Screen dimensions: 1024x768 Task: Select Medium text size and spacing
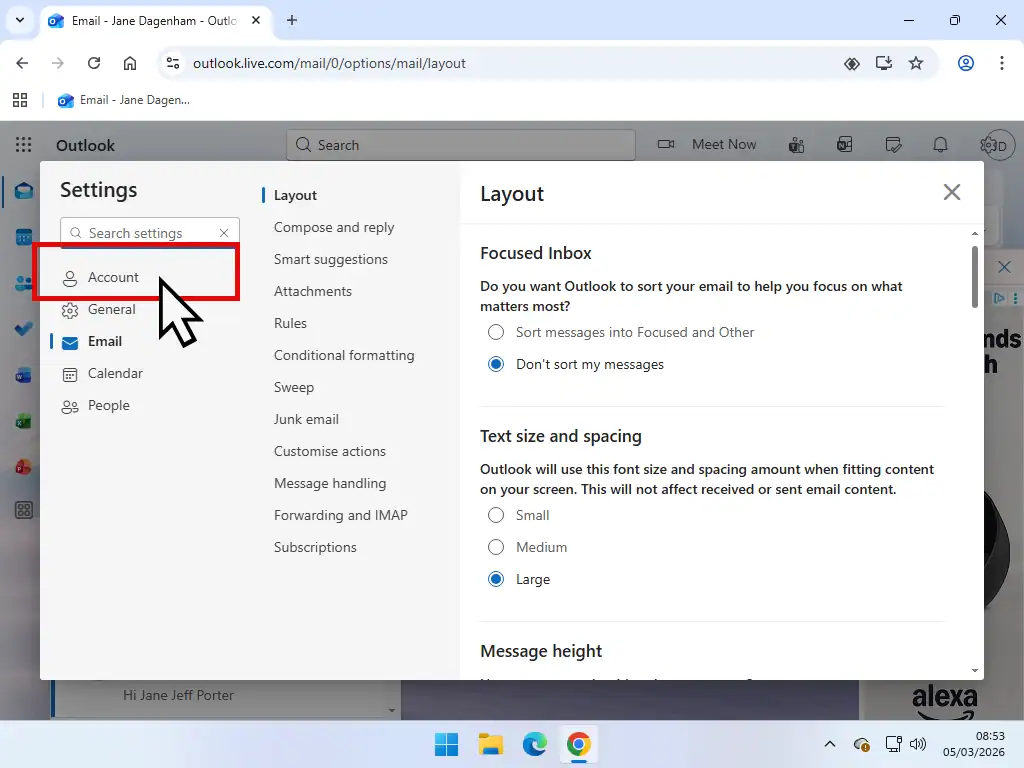(496, 547)
